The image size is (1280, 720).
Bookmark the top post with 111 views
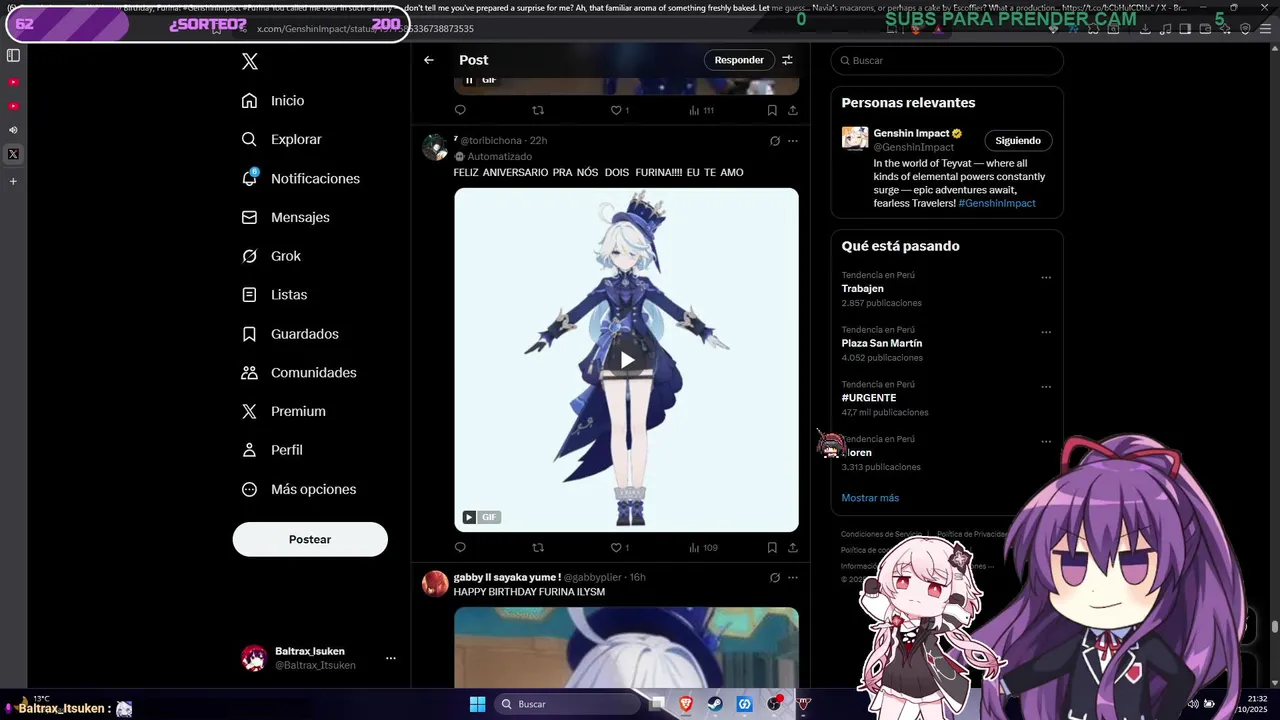(x=772, y=110)
